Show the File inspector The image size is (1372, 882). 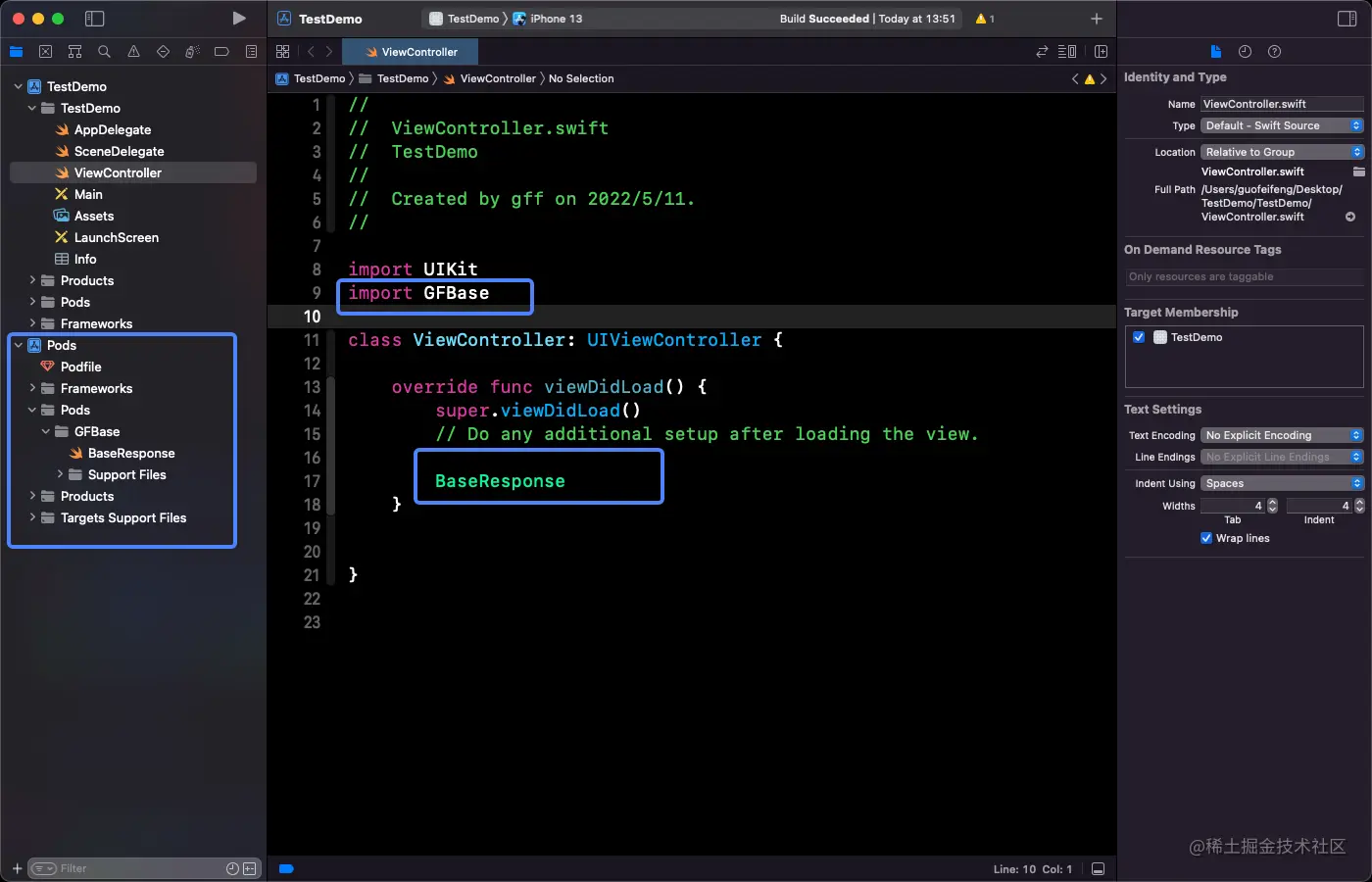(1215, 52)
